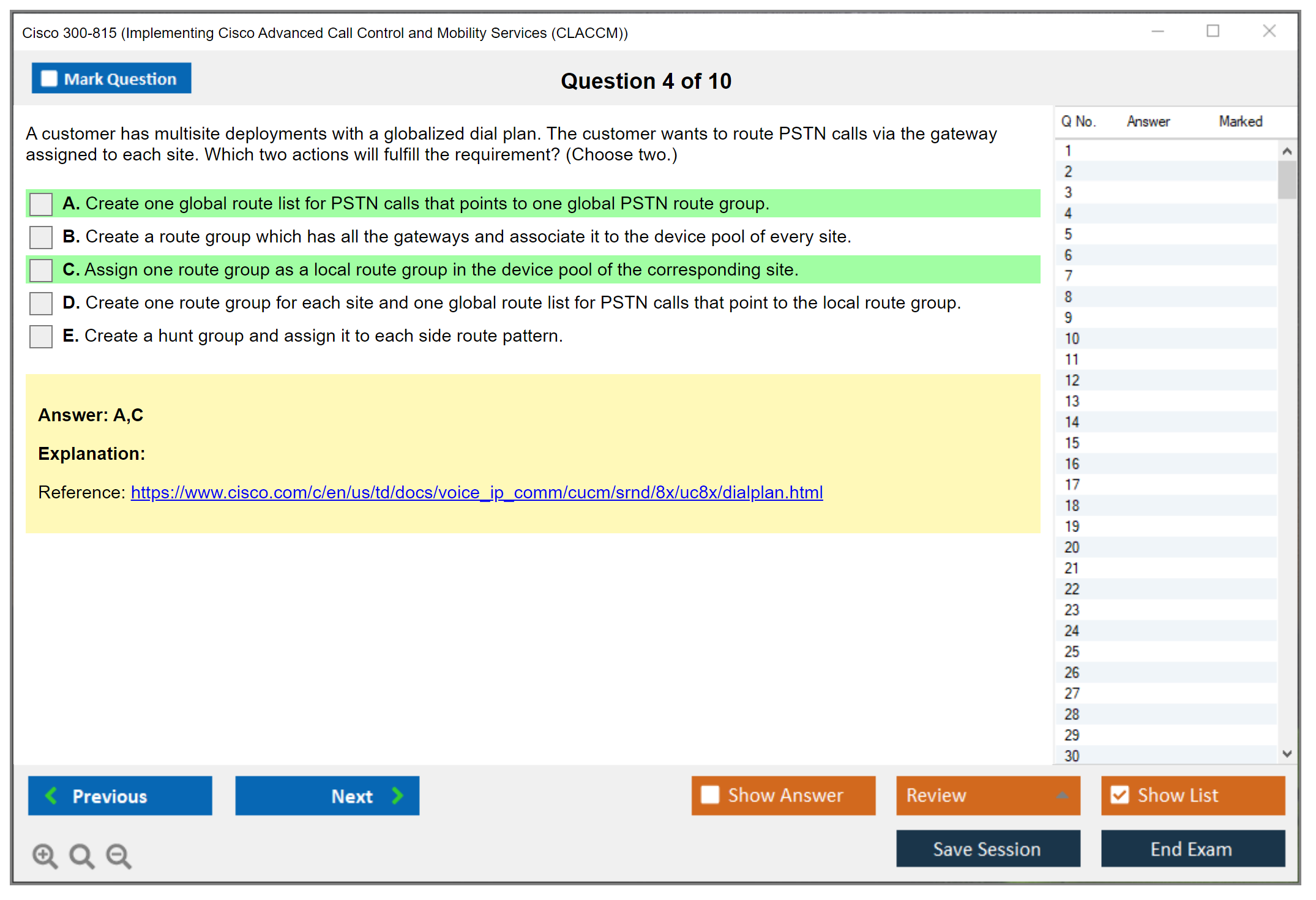Uncheck the Show List option
This screenshot has width=1316, height=900.
tap(1120, 795)
